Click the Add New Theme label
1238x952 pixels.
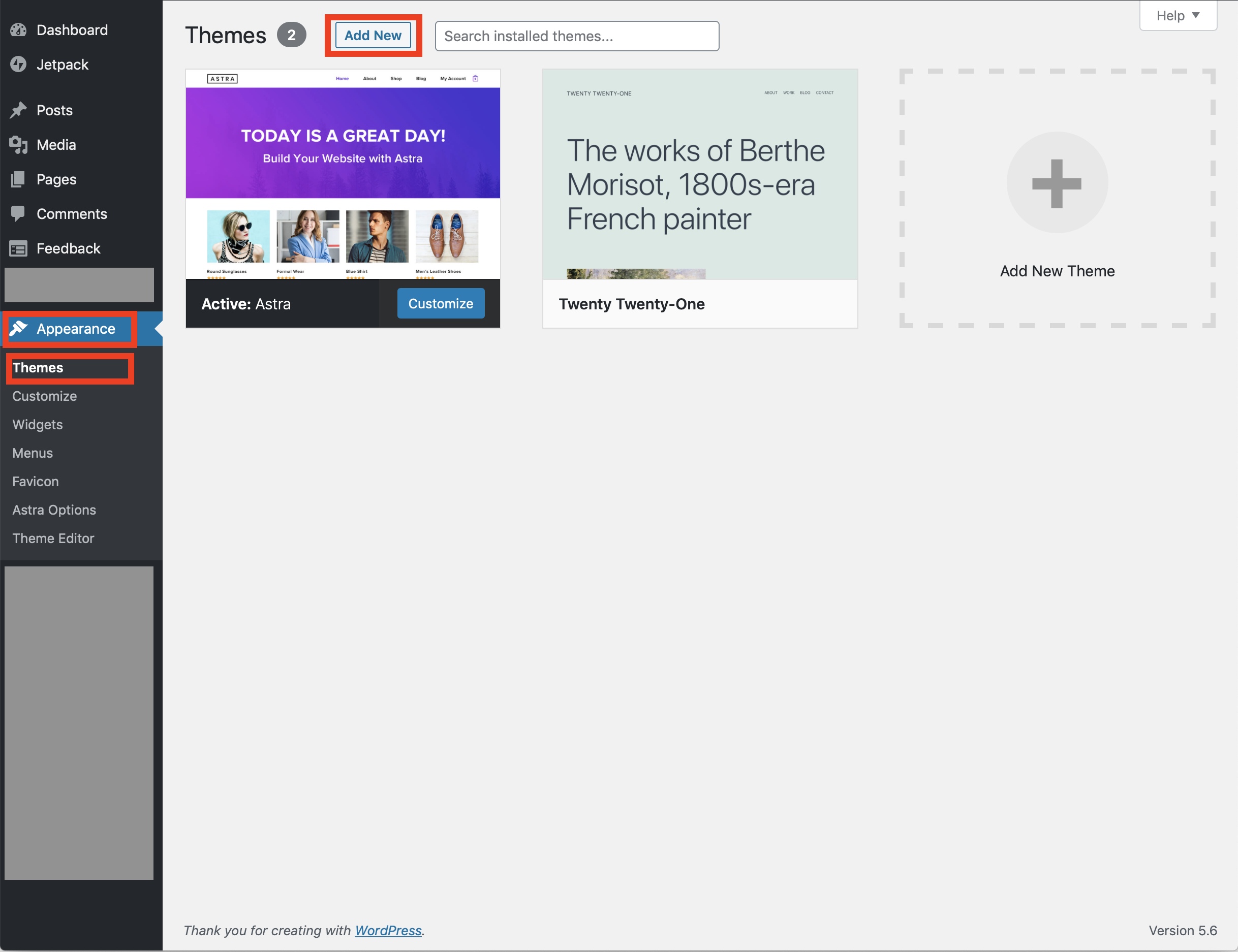pos(1057,271)
